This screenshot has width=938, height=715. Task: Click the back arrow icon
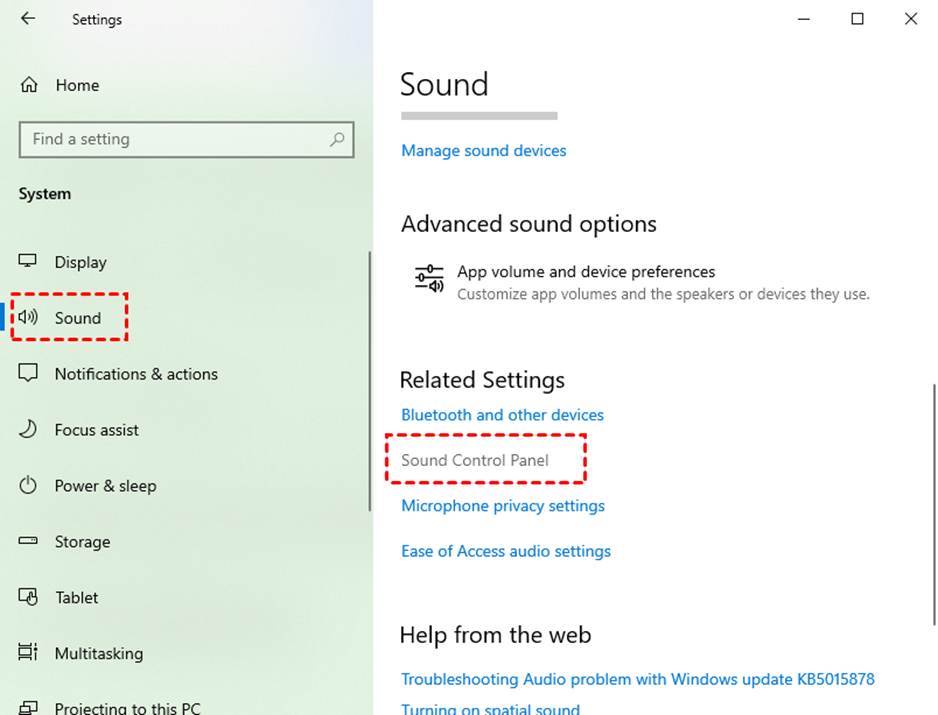28,19
